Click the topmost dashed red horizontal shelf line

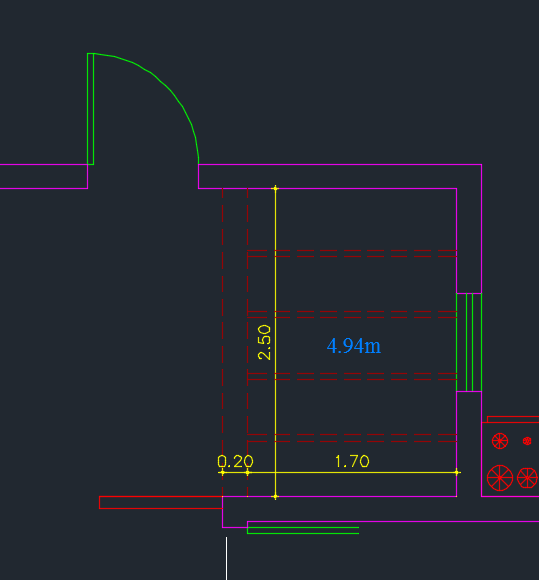352,250
